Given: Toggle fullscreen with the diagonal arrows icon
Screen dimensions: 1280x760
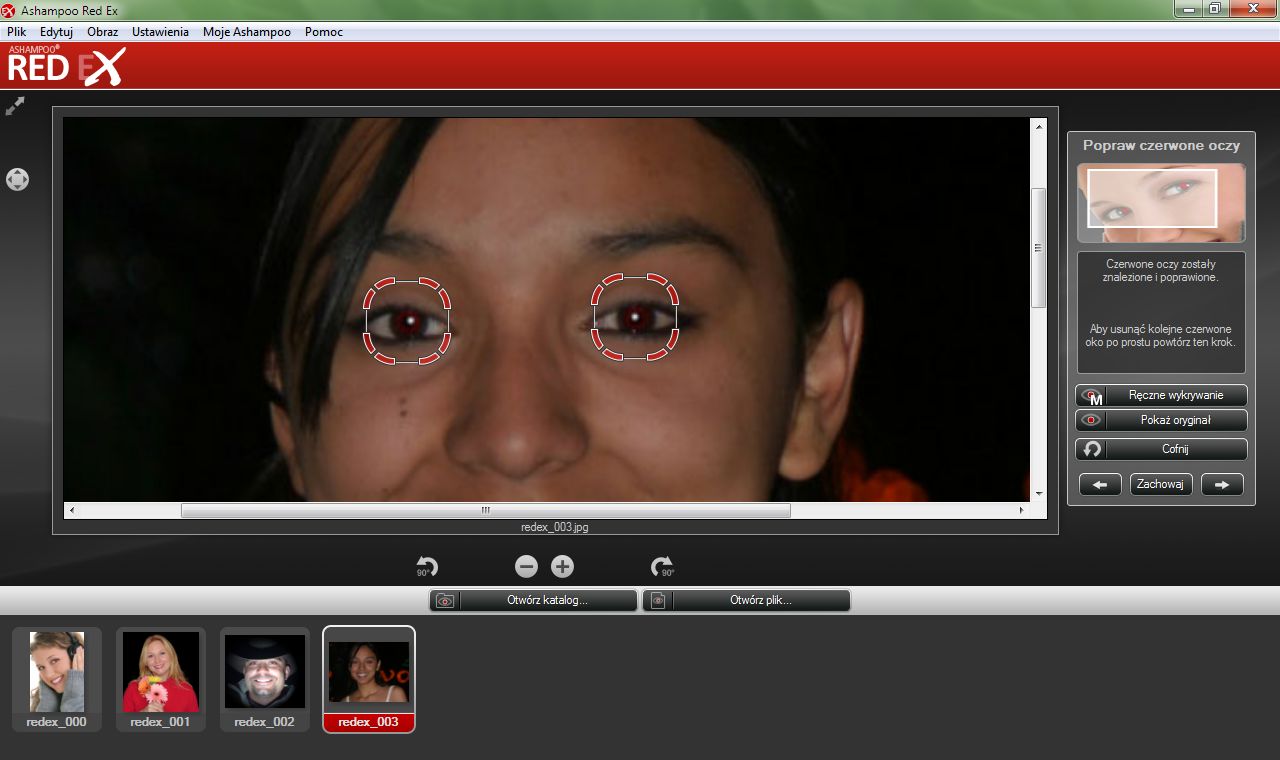Looking at the screenshot, I should pos(15,105).
